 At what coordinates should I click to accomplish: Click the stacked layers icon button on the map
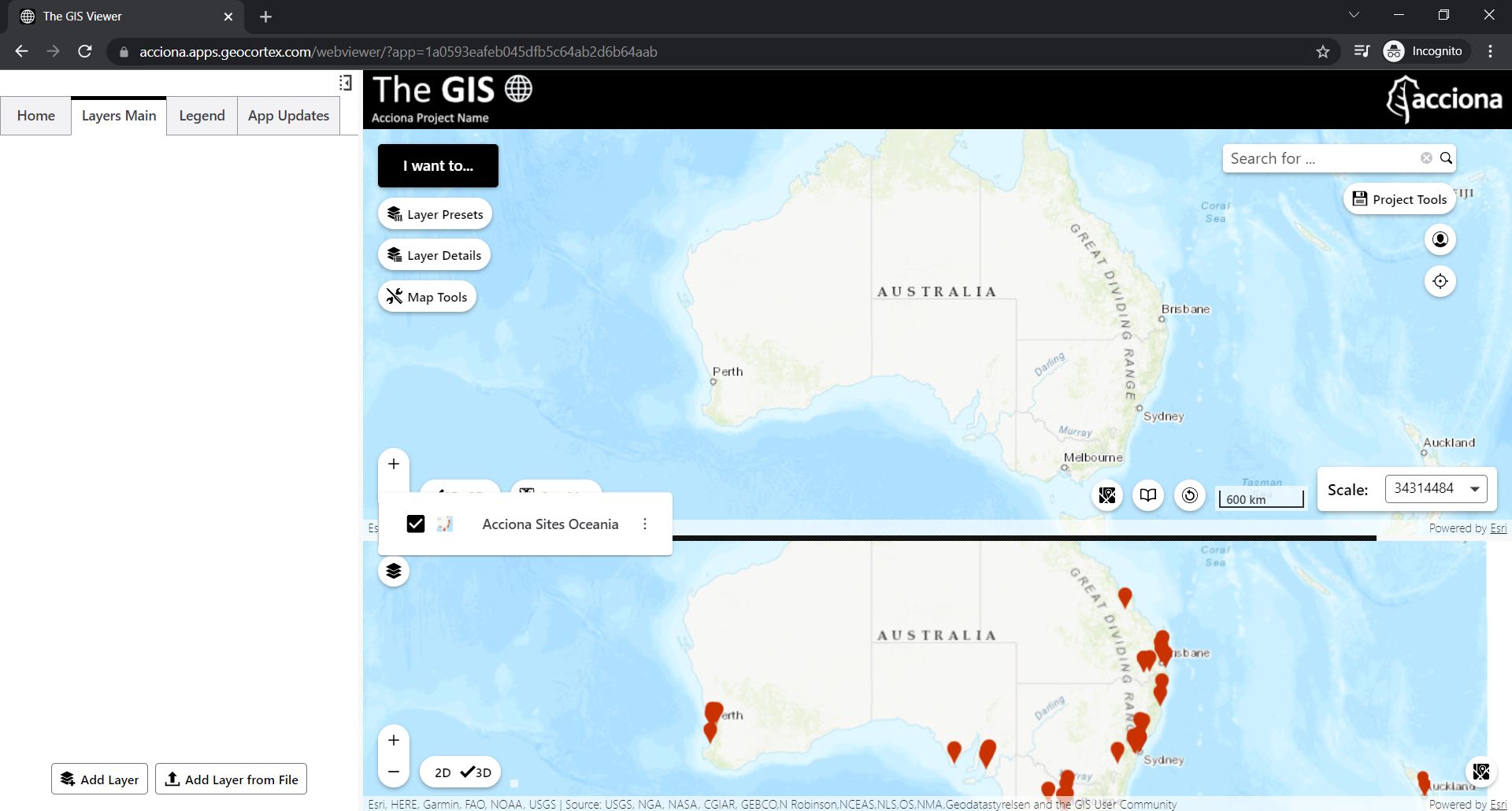(x=394, y=571)
